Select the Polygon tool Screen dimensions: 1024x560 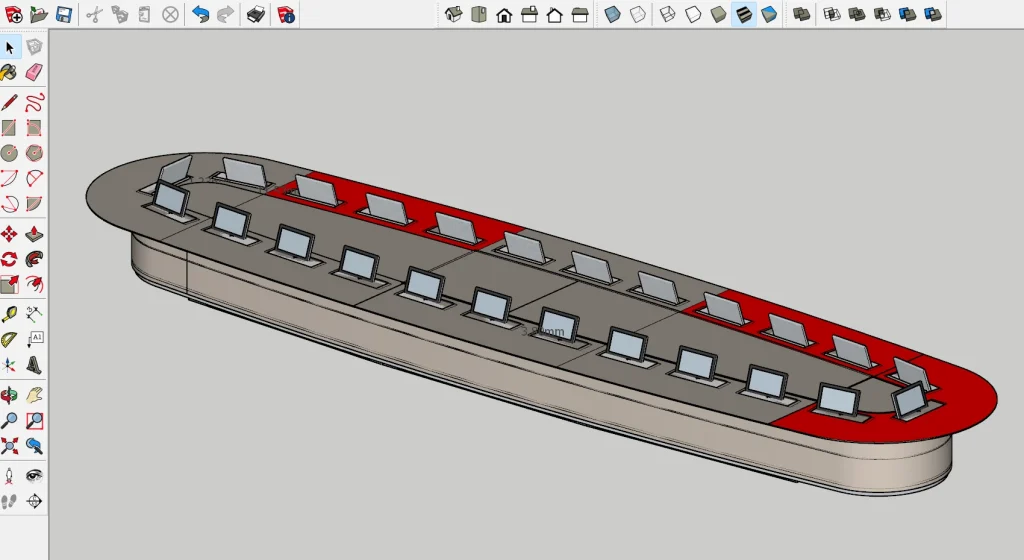pos(35,153)
